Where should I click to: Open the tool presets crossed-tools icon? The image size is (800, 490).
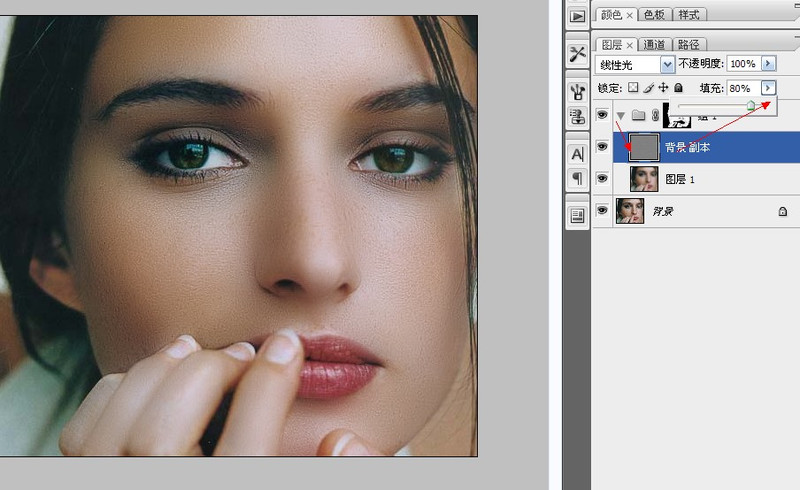(577, 53)
